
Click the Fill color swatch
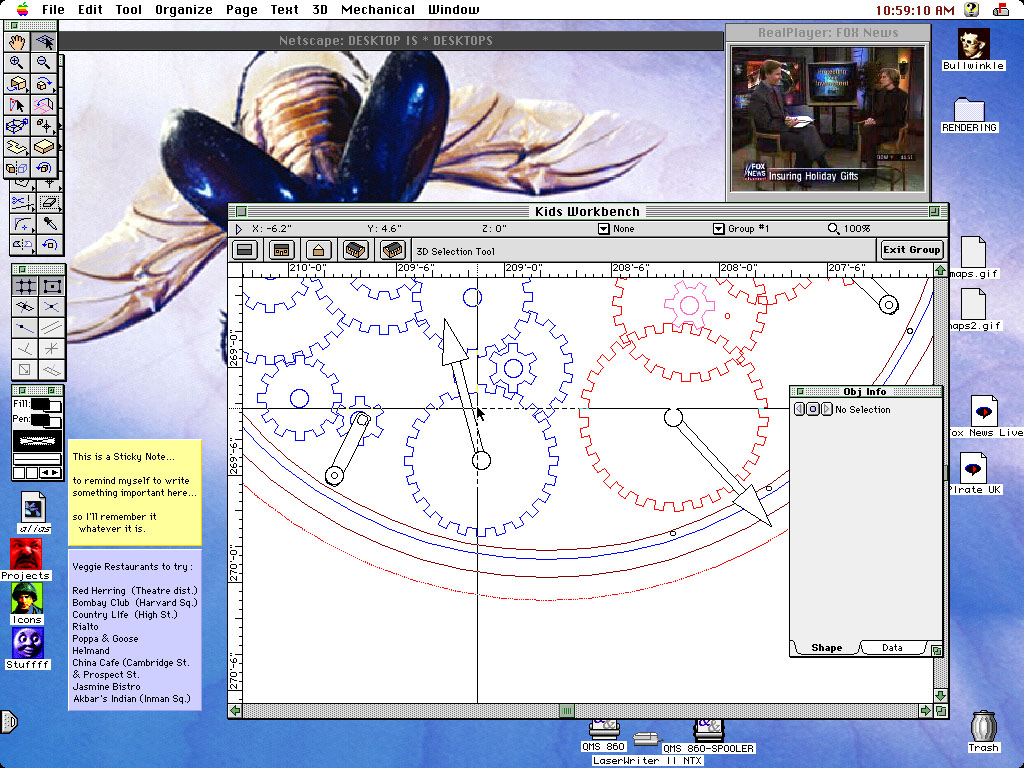(42, 404)
